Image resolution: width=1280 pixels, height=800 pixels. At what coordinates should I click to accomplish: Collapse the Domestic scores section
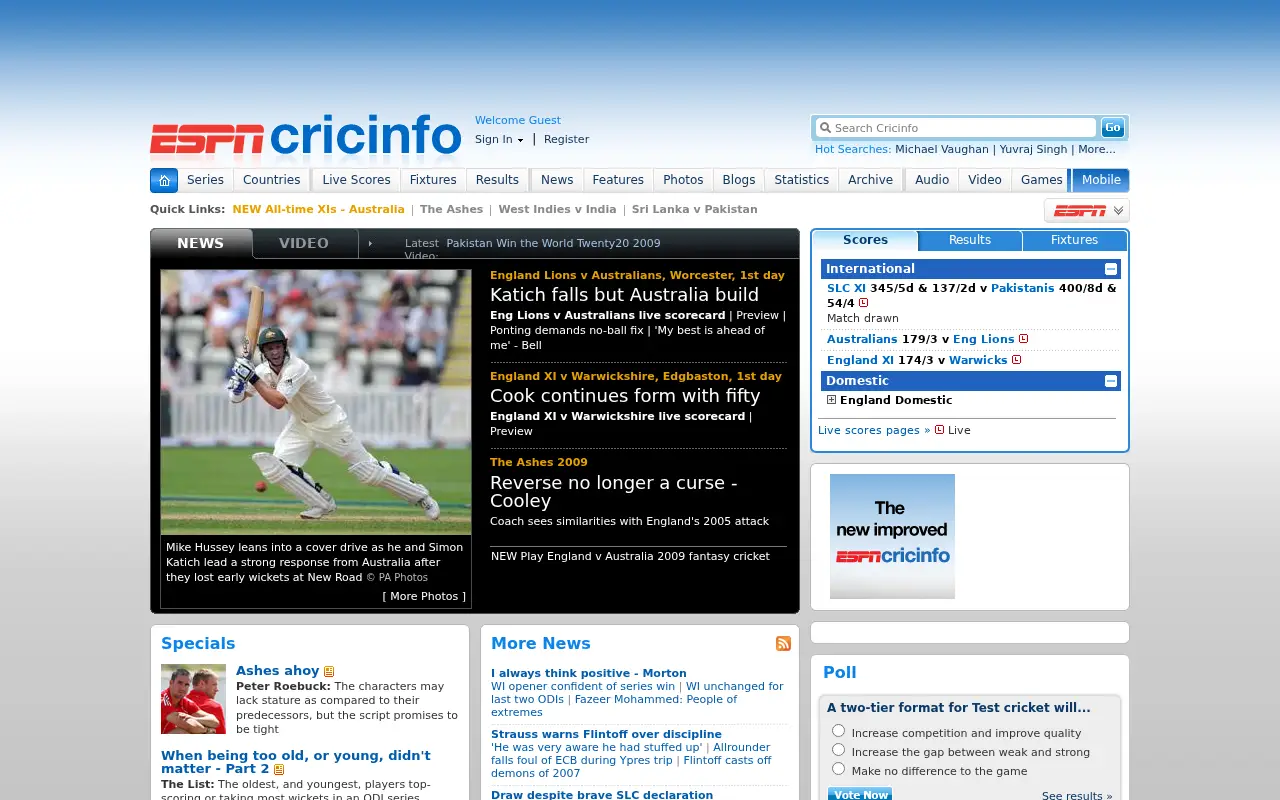coord(1110,381)
